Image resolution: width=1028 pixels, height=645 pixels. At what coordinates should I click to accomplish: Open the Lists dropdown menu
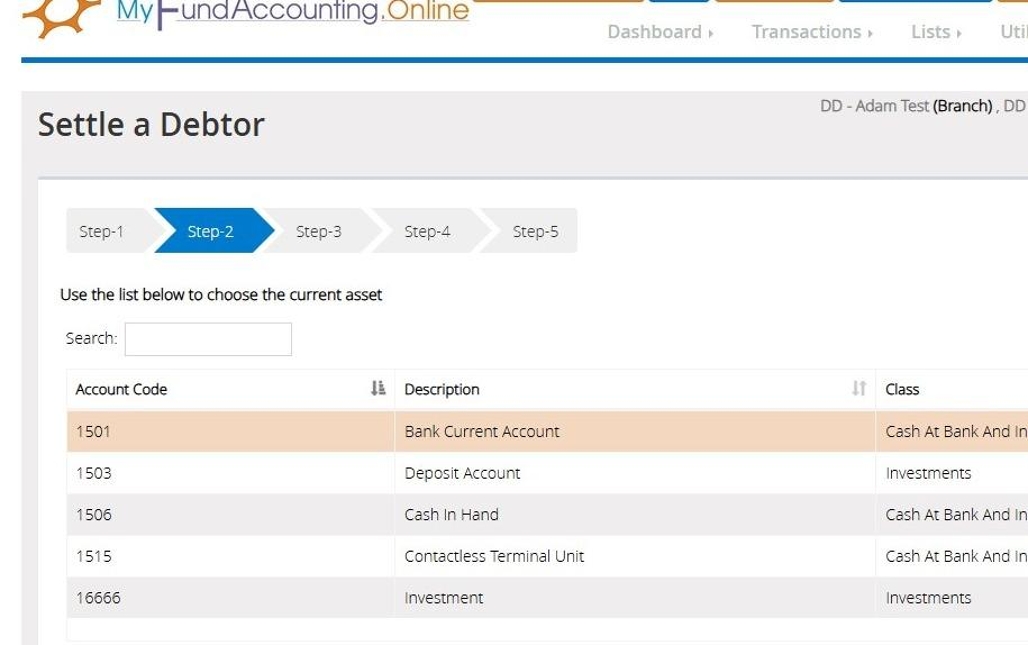(936, 32)
